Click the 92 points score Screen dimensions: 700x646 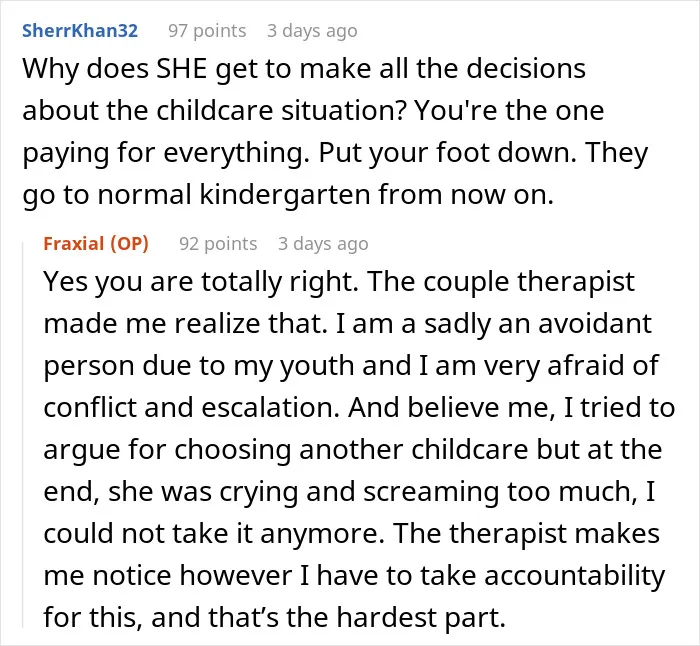coord(218,244)
